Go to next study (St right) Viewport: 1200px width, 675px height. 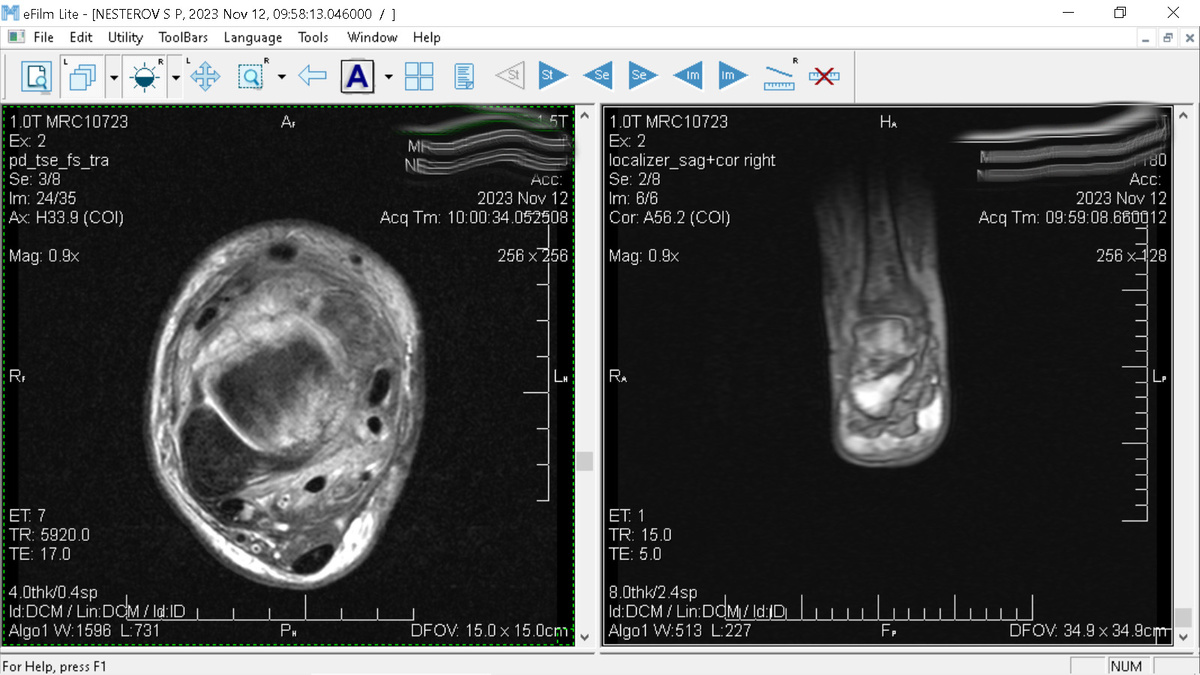pos(553,75)
